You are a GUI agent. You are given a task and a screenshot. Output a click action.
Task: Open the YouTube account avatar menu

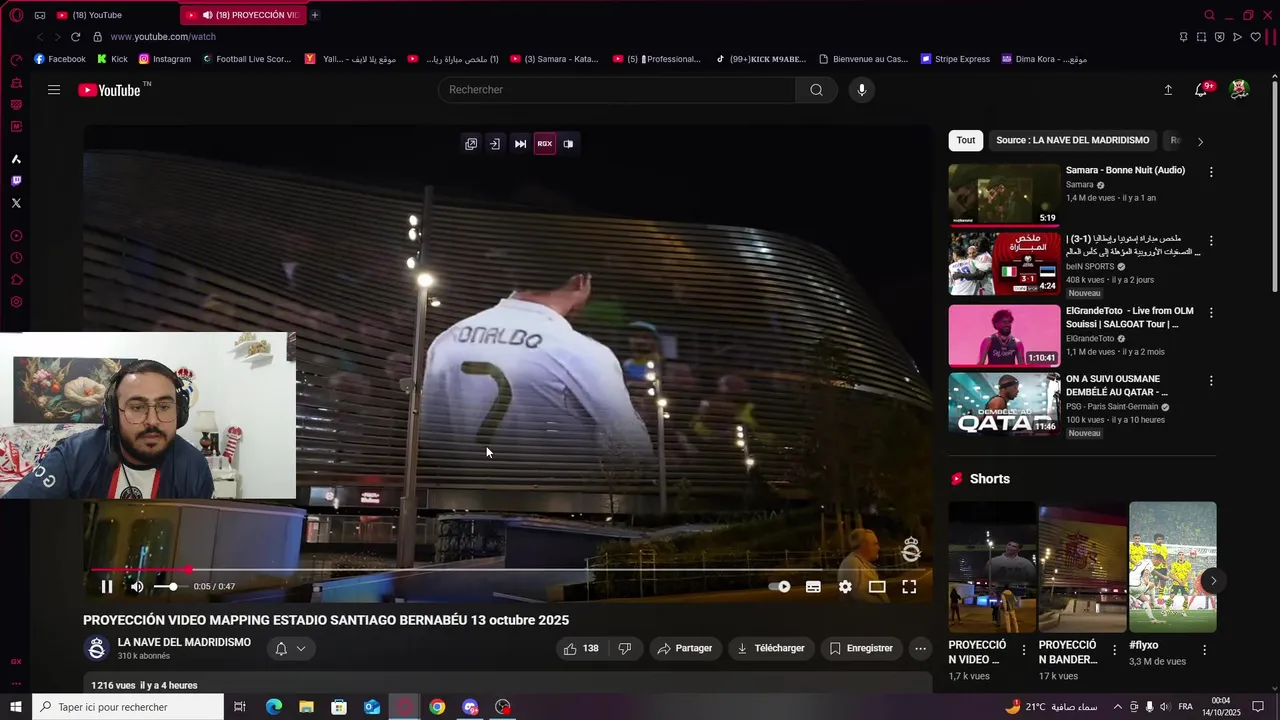1239,90
